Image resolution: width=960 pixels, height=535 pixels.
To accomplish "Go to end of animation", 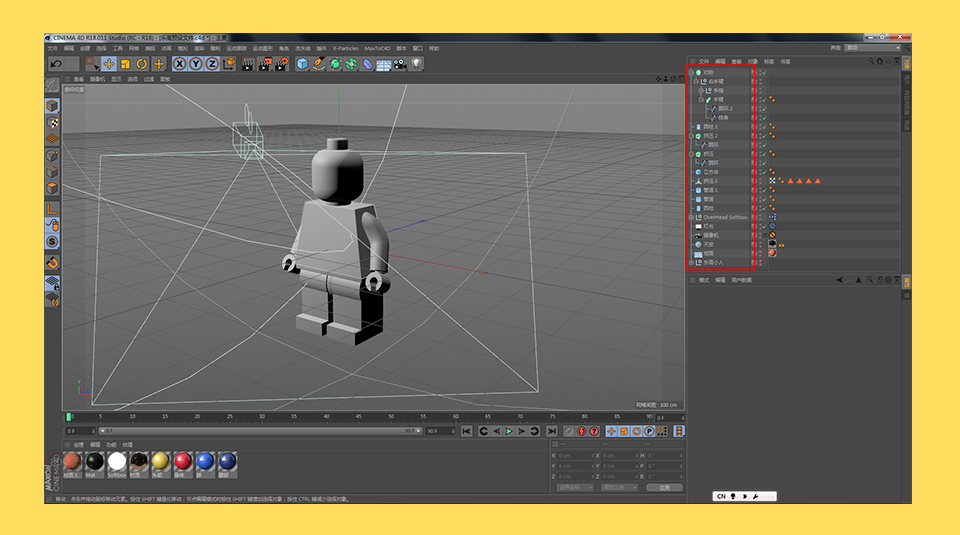I will (x=551, y=432).
